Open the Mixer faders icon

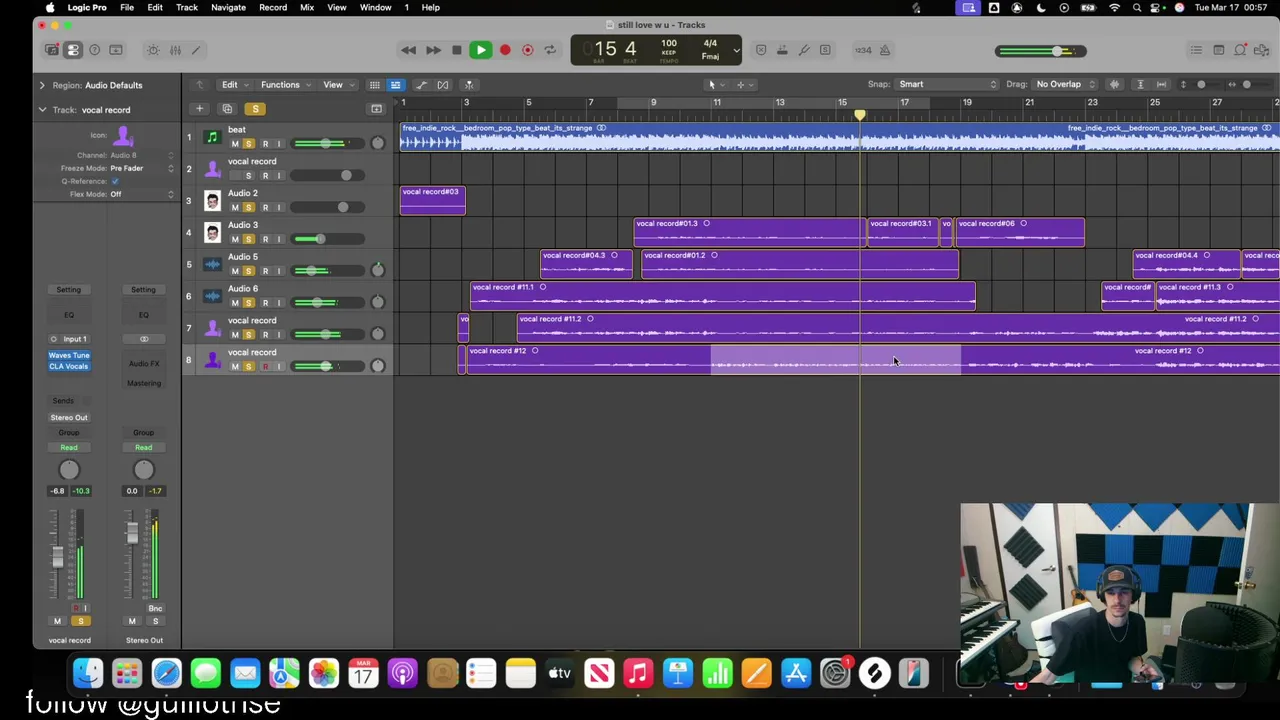[175, 50]
